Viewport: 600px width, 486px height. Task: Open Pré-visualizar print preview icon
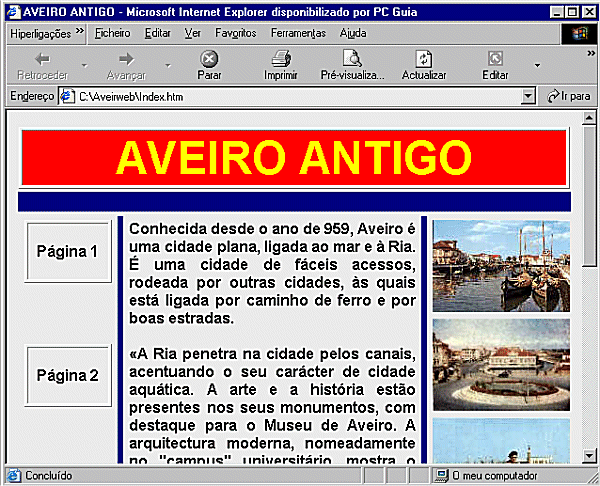352,59
